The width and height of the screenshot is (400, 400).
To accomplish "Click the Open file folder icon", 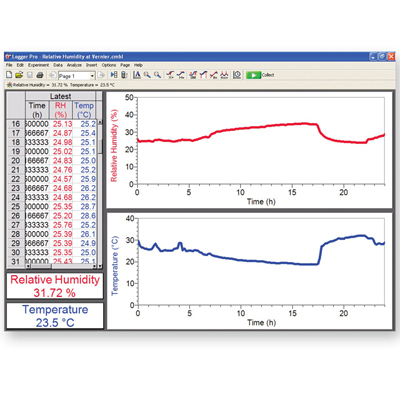I will coord(19,75).
